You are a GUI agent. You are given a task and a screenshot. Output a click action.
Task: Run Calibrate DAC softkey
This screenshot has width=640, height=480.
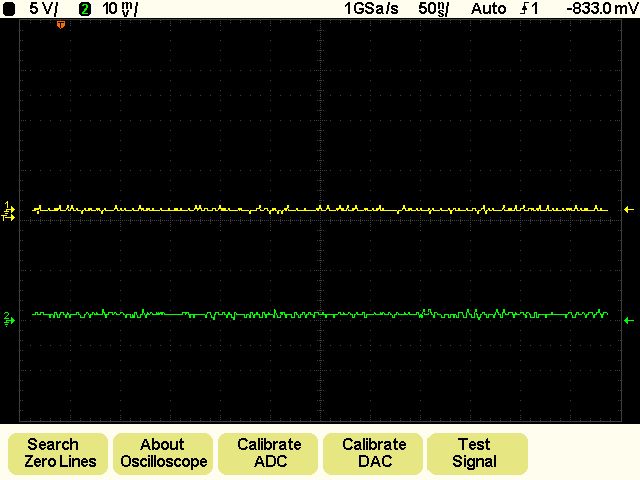tap(374, 453)
